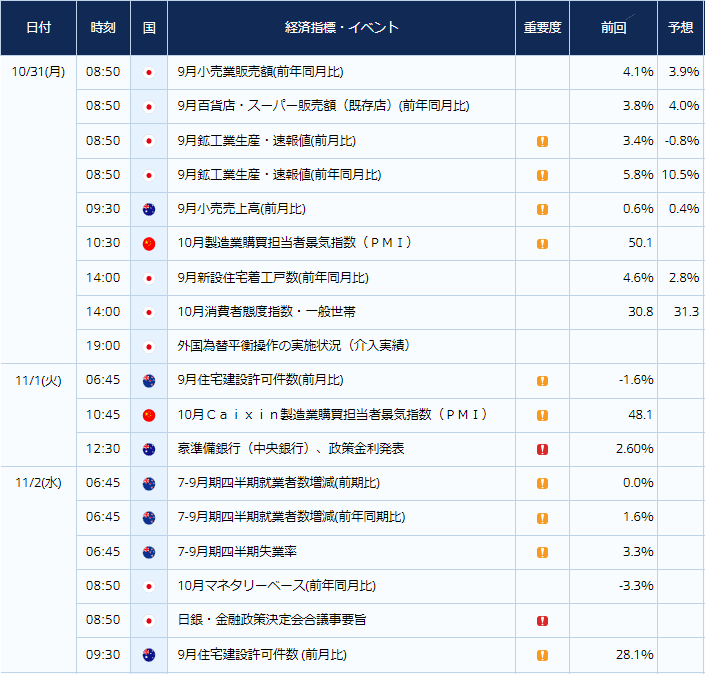
Task: Click Australia flag for 豪準備銀行政策金利発表 row
Action: click(x=149, y=449)
